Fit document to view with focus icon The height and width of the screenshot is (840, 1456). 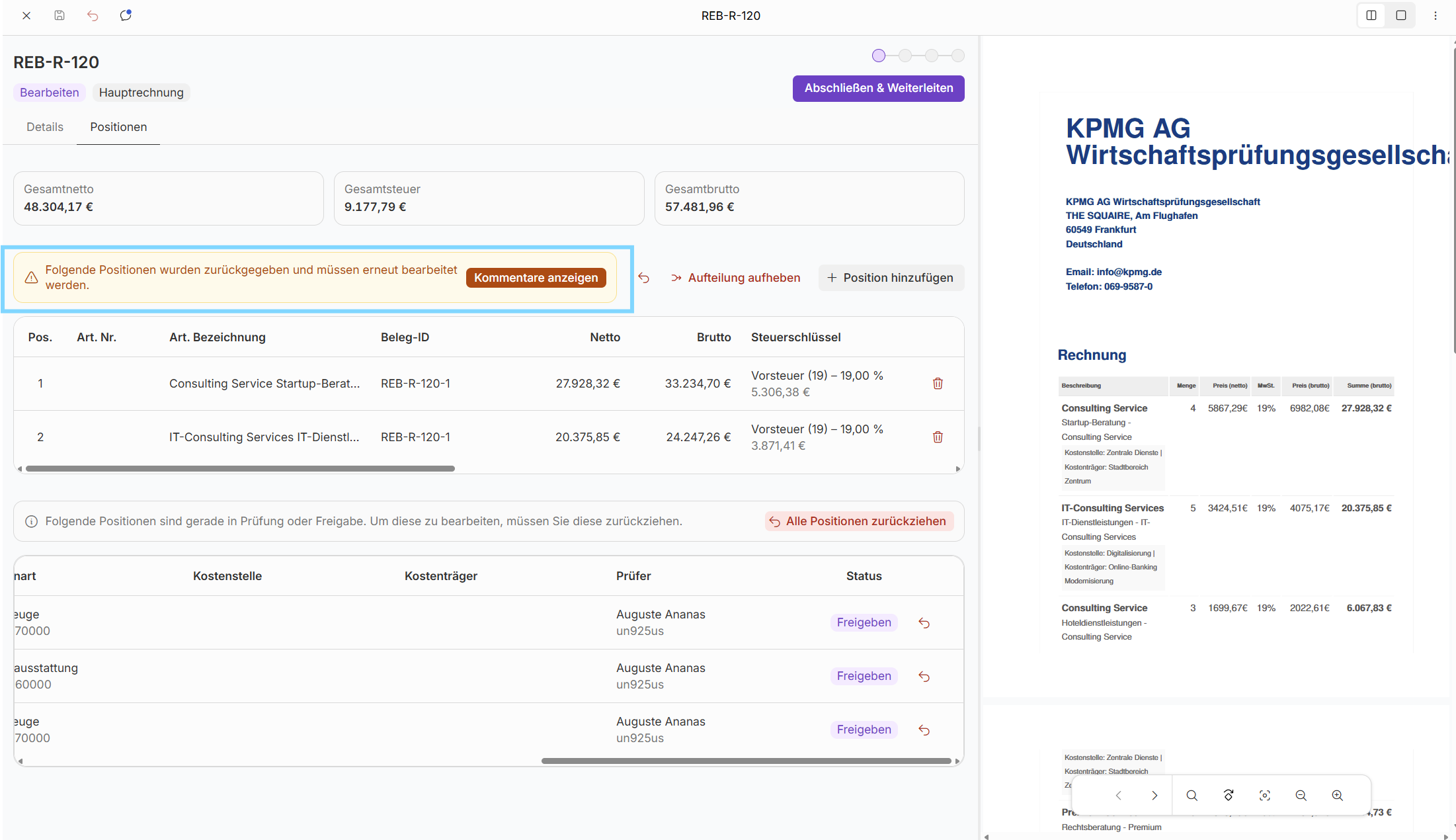pyautogui.click(x=1265, y=795)
